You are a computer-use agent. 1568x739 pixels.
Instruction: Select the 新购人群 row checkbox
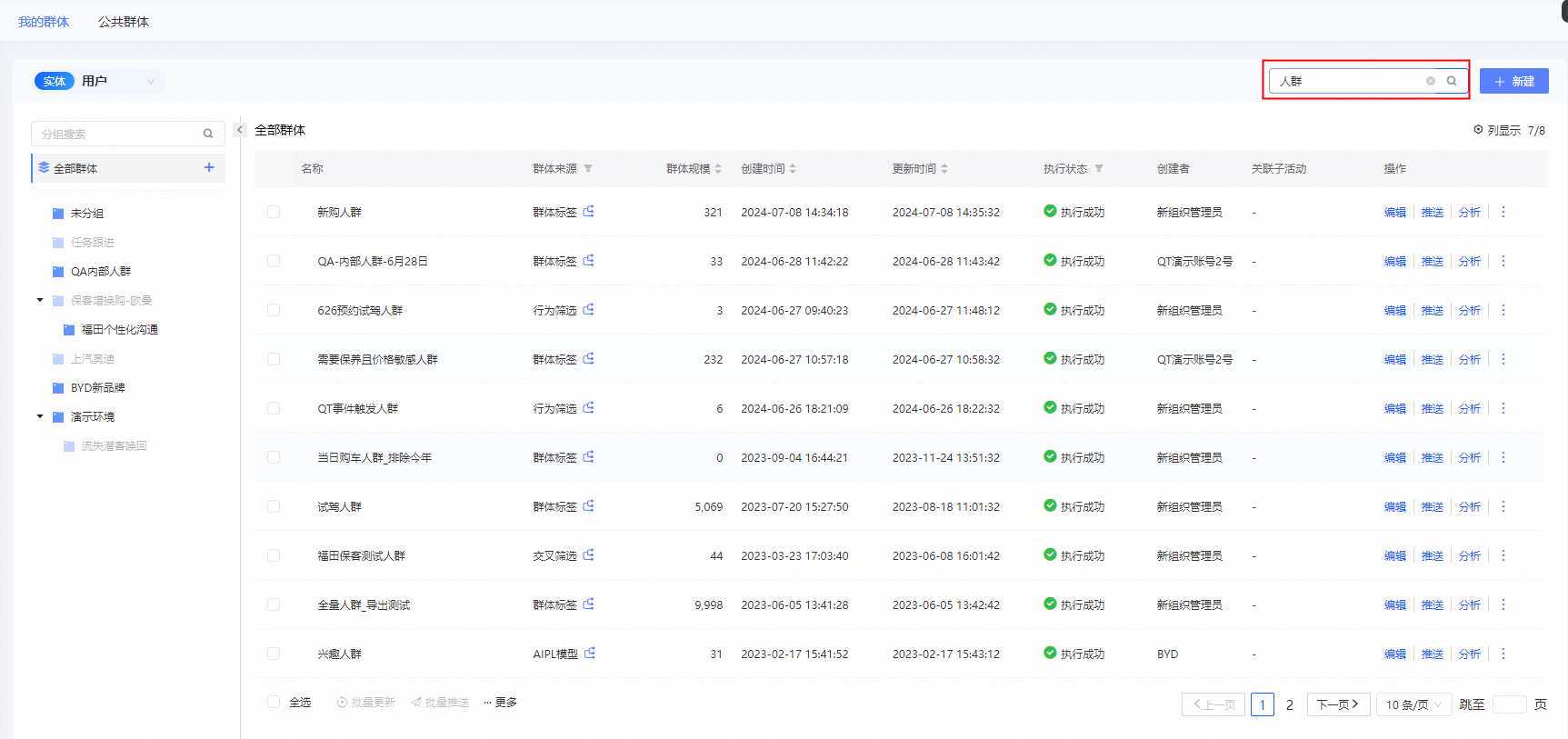coord(274,212)
